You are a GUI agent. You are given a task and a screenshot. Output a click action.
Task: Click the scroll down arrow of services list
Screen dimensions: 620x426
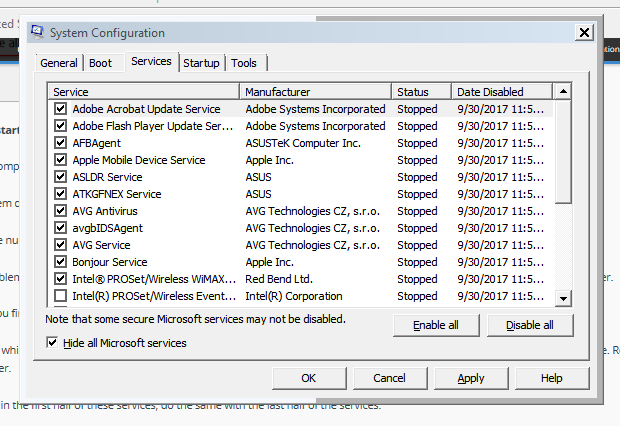pos(563,298)
